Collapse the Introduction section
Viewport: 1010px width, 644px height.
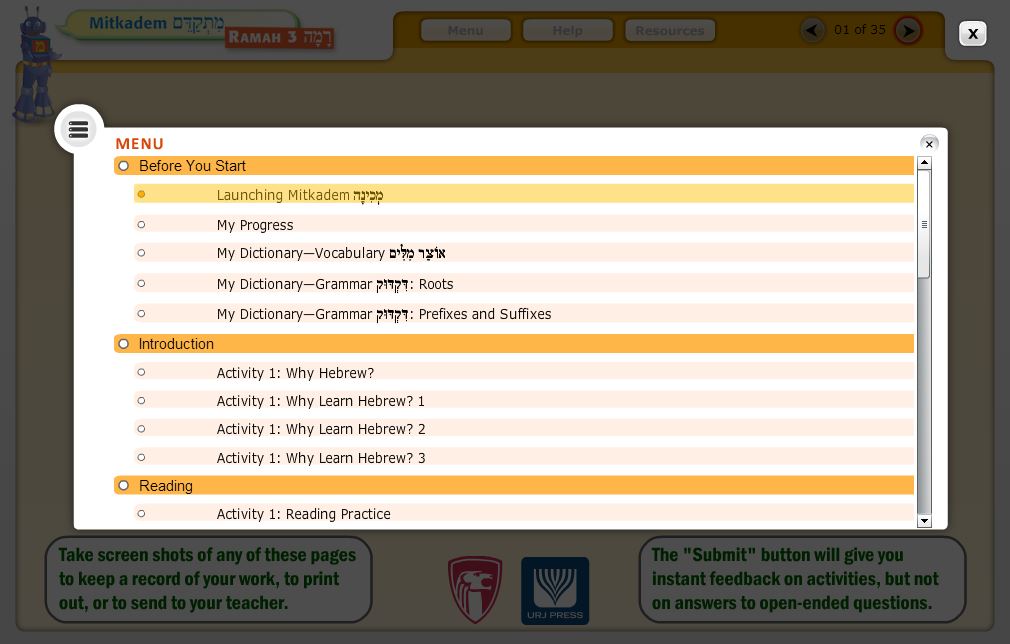pyautogui.click(x=124, y=344)
